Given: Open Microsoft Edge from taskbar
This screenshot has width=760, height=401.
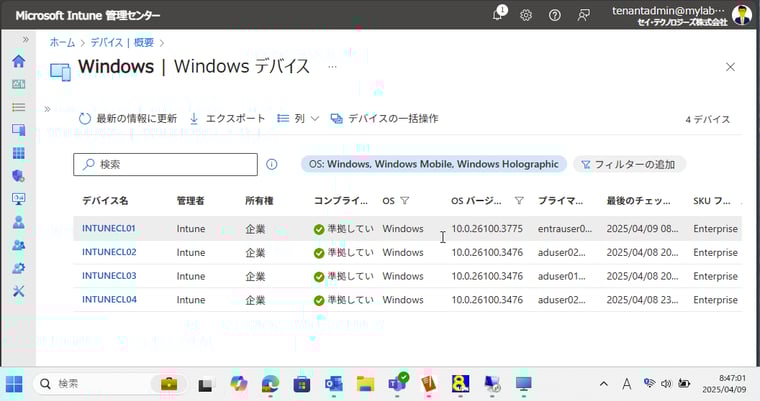Looking at the screenshot, I should 270,384.
